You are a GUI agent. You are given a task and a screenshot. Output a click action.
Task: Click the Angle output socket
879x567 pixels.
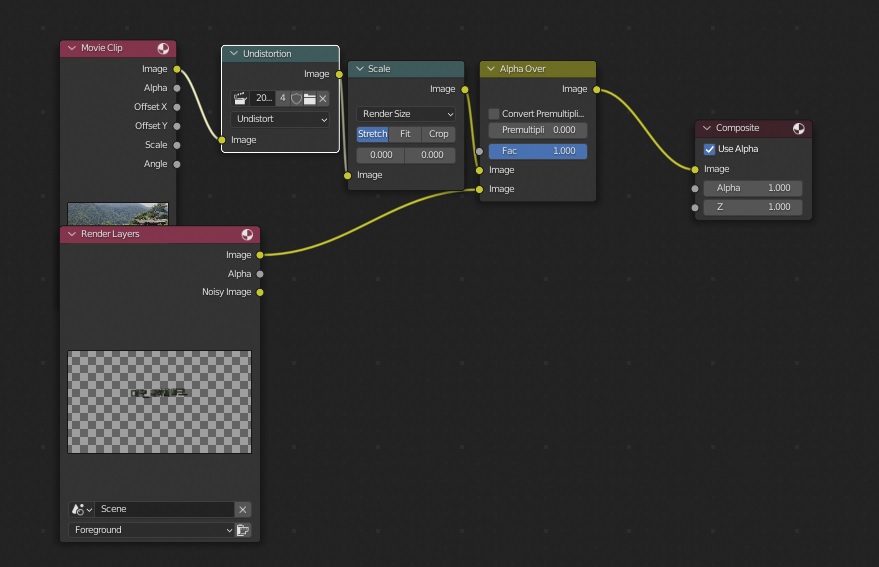click(177, 164)
